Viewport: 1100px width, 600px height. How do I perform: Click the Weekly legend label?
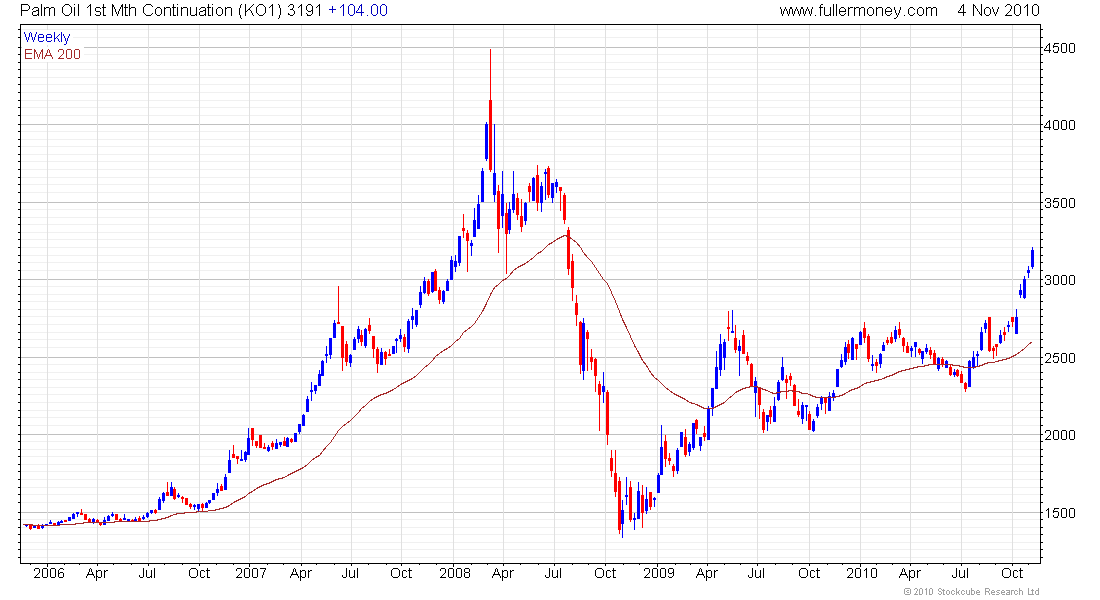click(x=47, y=37)
